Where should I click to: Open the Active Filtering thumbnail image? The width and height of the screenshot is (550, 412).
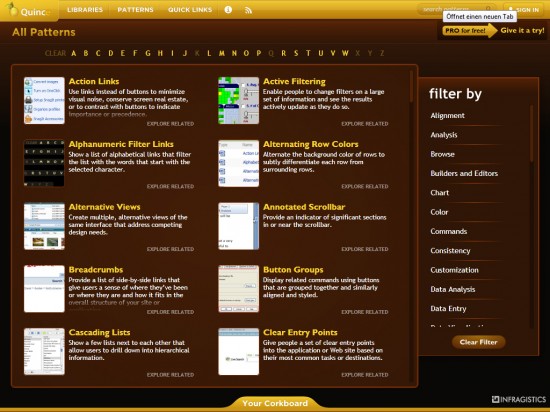pos(239,101)
